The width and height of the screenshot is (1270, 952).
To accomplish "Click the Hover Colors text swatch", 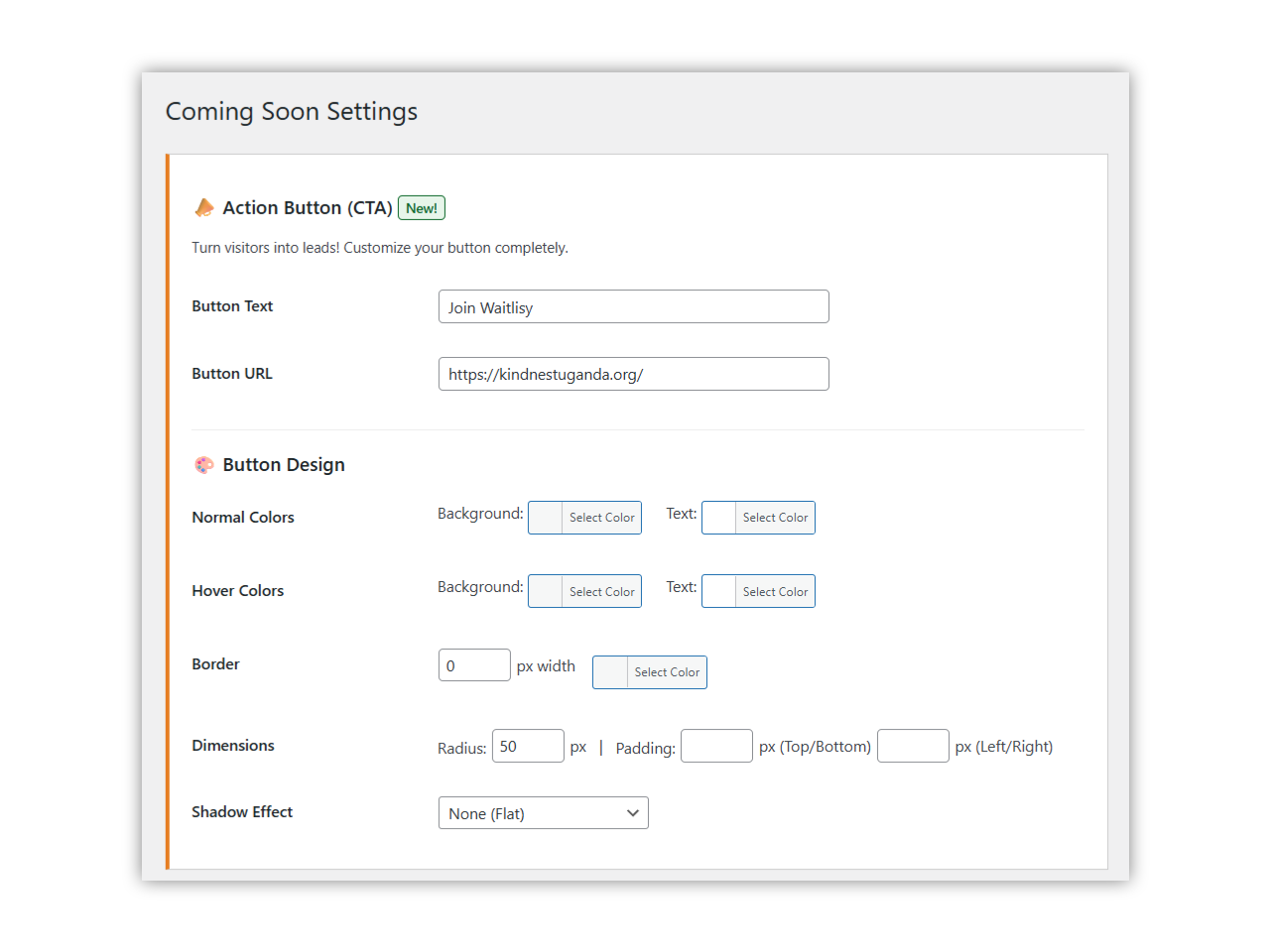I will (719, 592).
